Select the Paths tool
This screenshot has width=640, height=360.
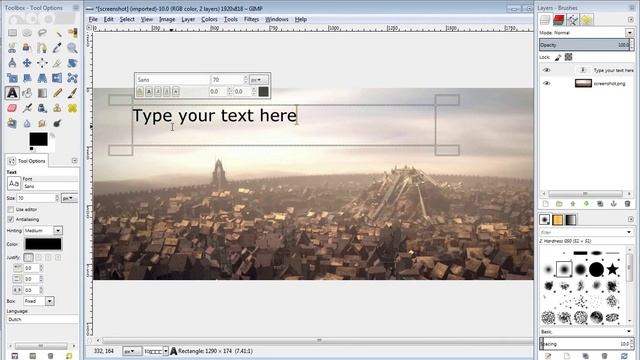coord(42,48)
